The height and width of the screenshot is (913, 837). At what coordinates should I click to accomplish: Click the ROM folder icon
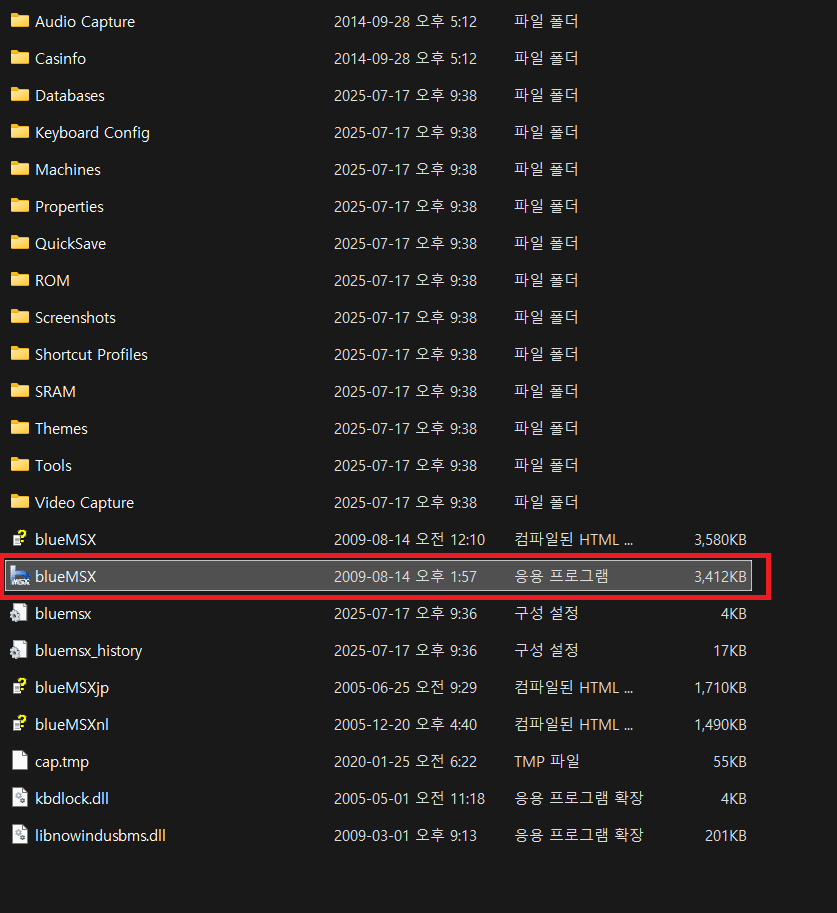pyautogui.click(x=20, y=279)
